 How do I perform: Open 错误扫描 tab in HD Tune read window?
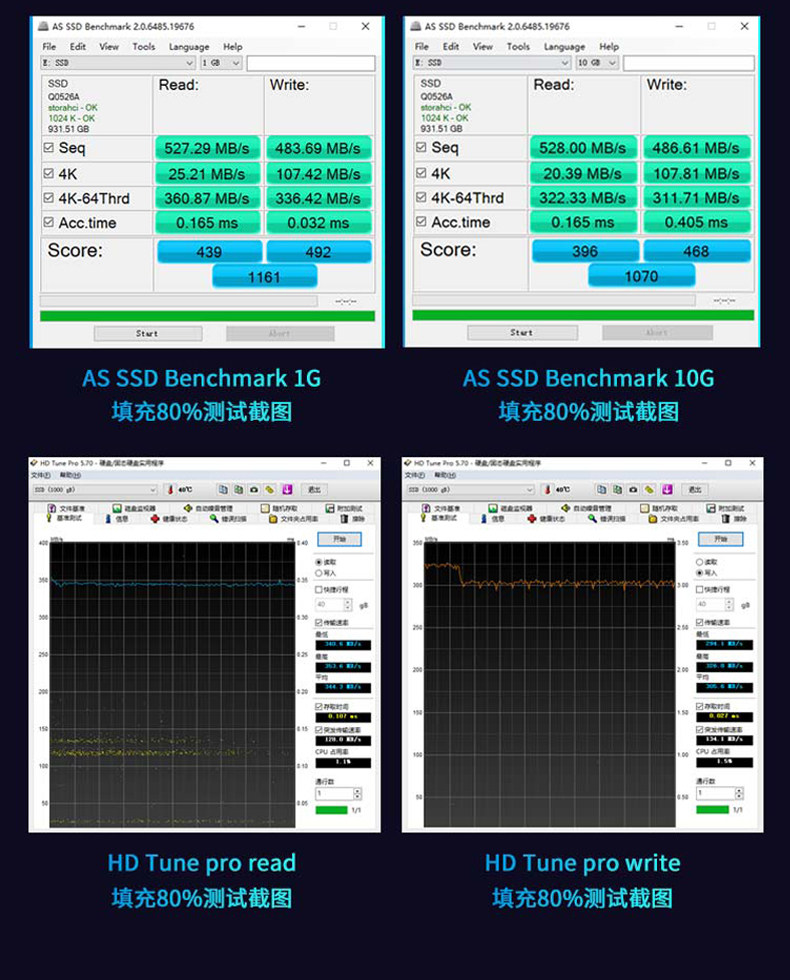click(x=228, y=519)
